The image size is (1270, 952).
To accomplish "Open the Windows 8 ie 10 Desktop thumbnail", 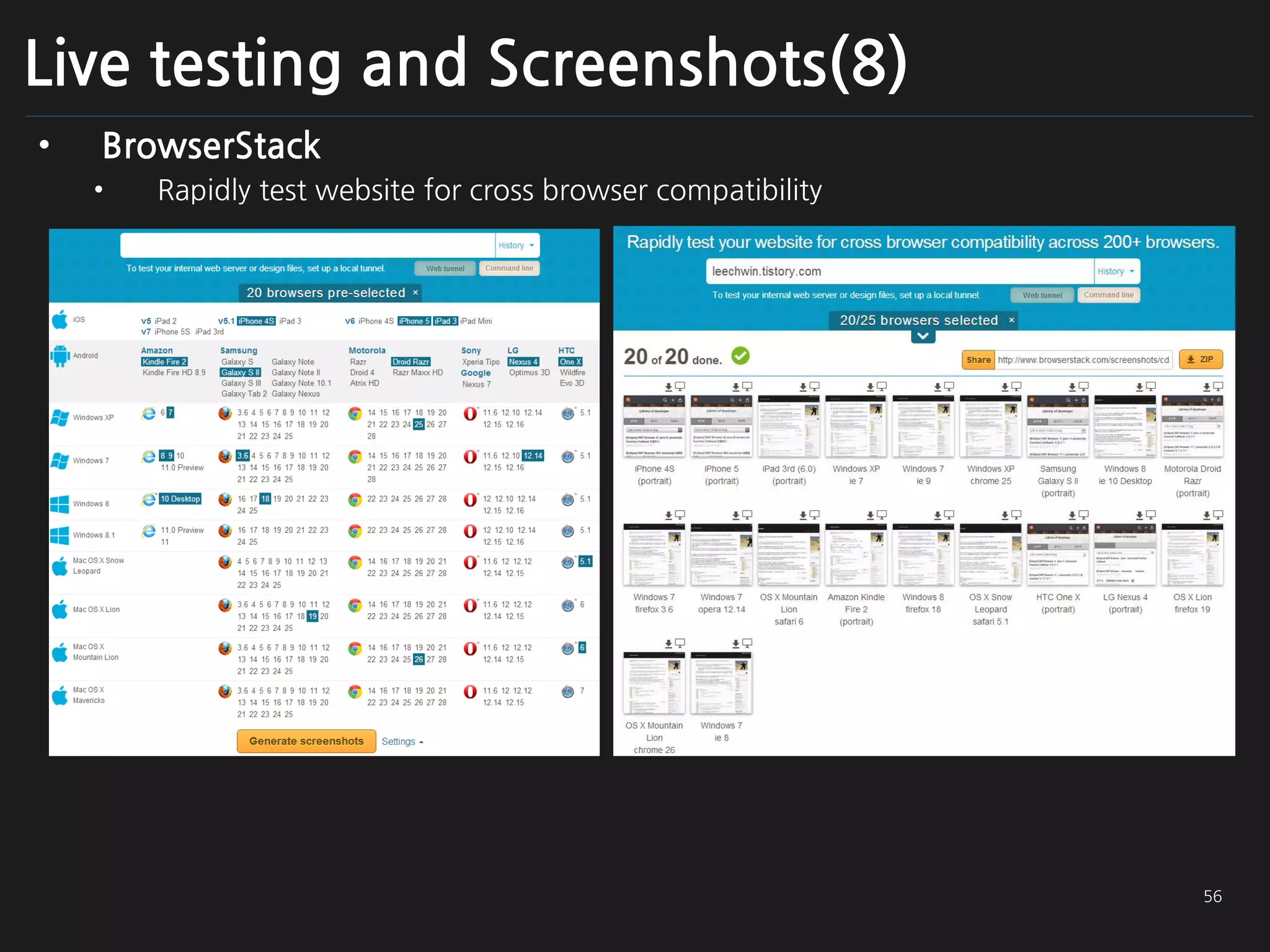I will tap(1126, 426).
